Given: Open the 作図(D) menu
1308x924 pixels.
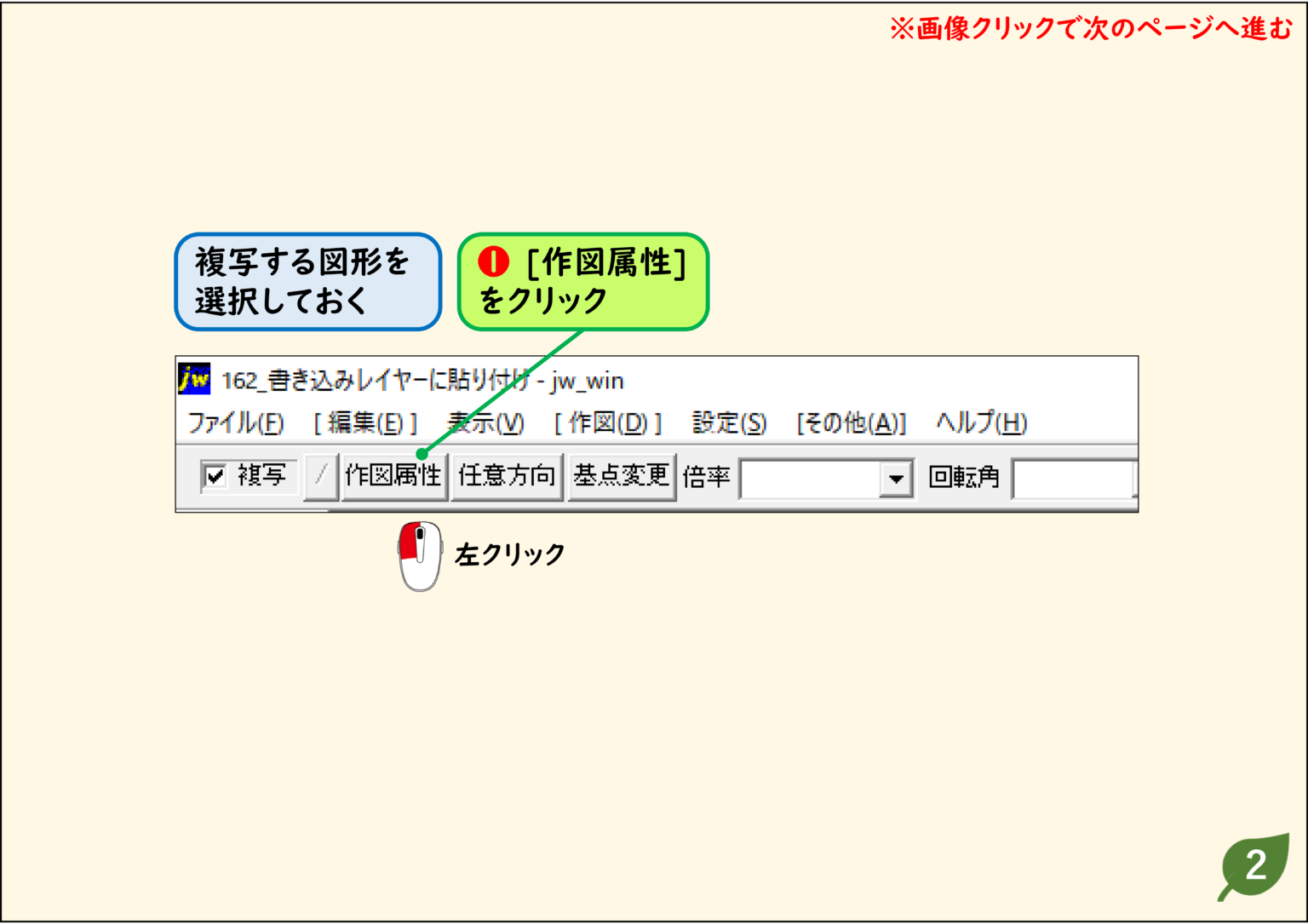Looking at the screenshot, I should point(608,422).
